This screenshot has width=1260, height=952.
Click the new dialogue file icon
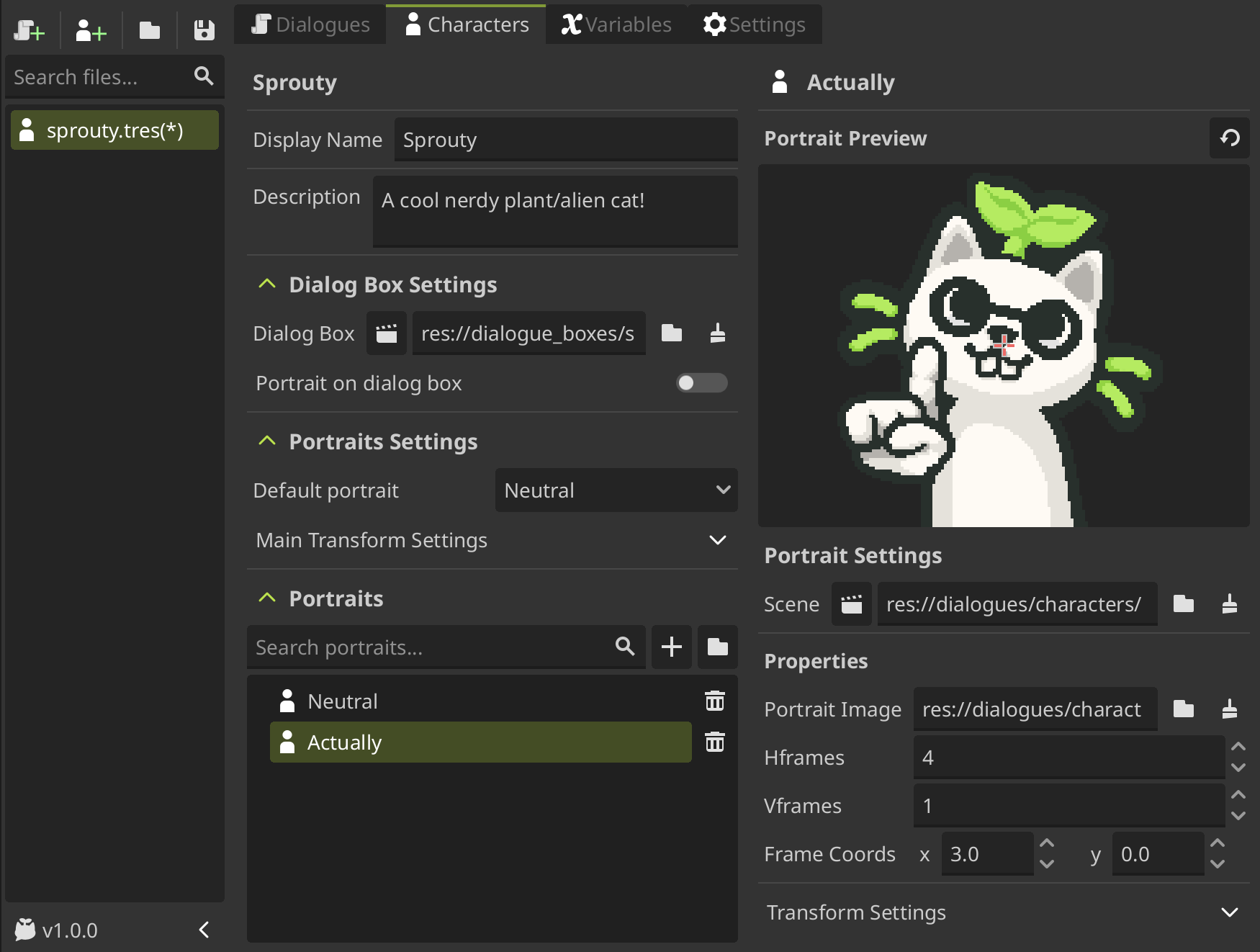coord(29,31)
